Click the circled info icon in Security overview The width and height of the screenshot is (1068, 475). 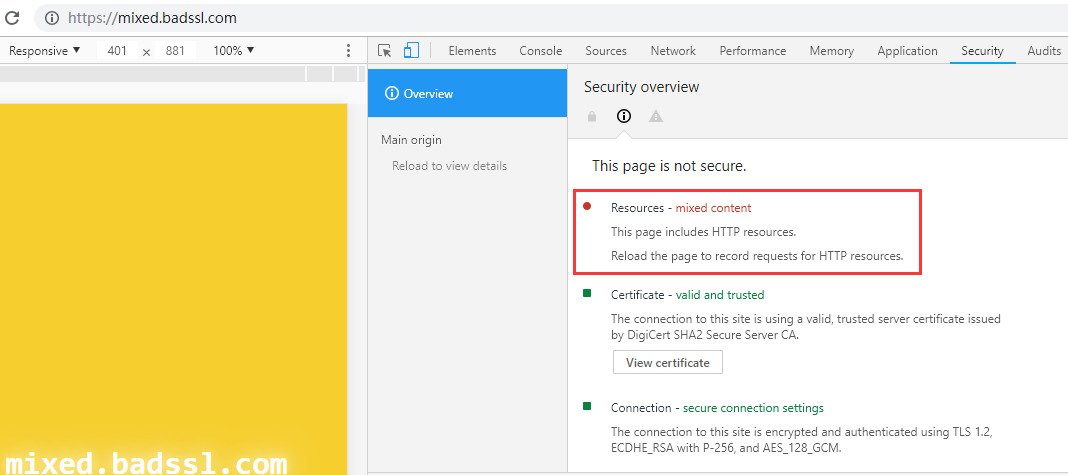click(624, 116)
